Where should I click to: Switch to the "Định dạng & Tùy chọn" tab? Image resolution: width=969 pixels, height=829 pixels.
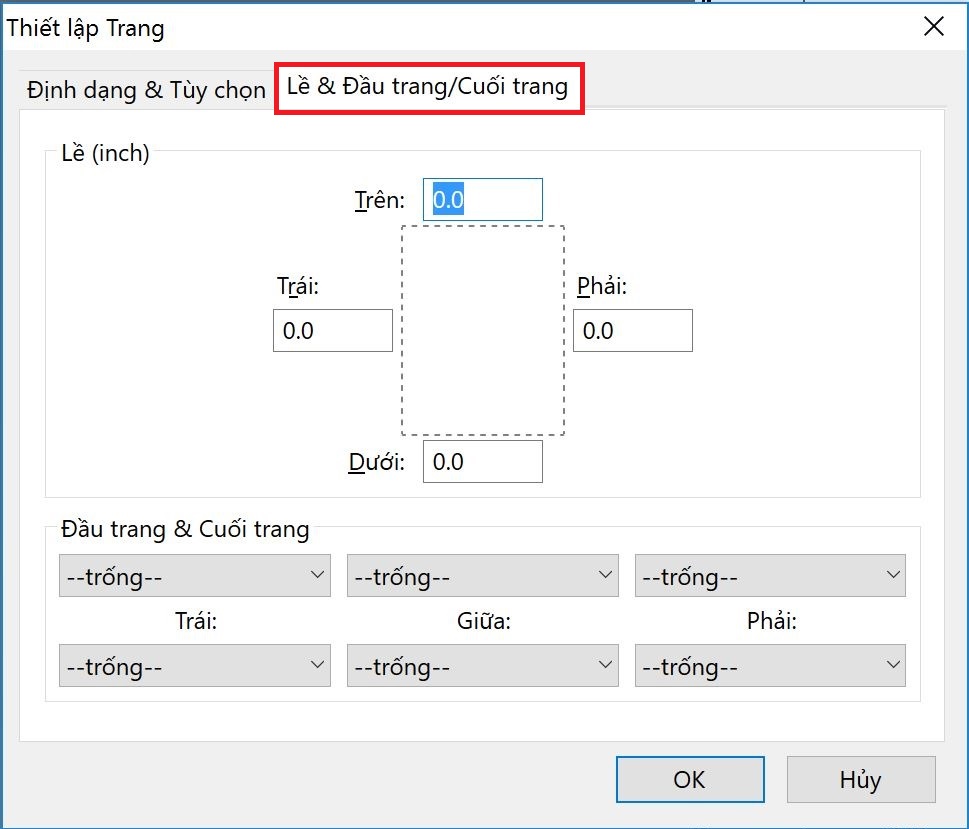pyautogui.click(x=146, y=90)
